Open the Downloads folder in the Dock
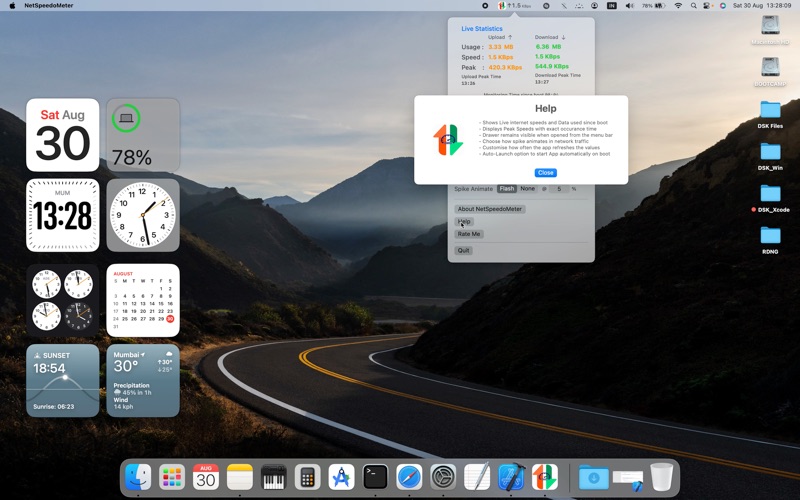Viewport: 800px width, 500px height. coord(593,478)
